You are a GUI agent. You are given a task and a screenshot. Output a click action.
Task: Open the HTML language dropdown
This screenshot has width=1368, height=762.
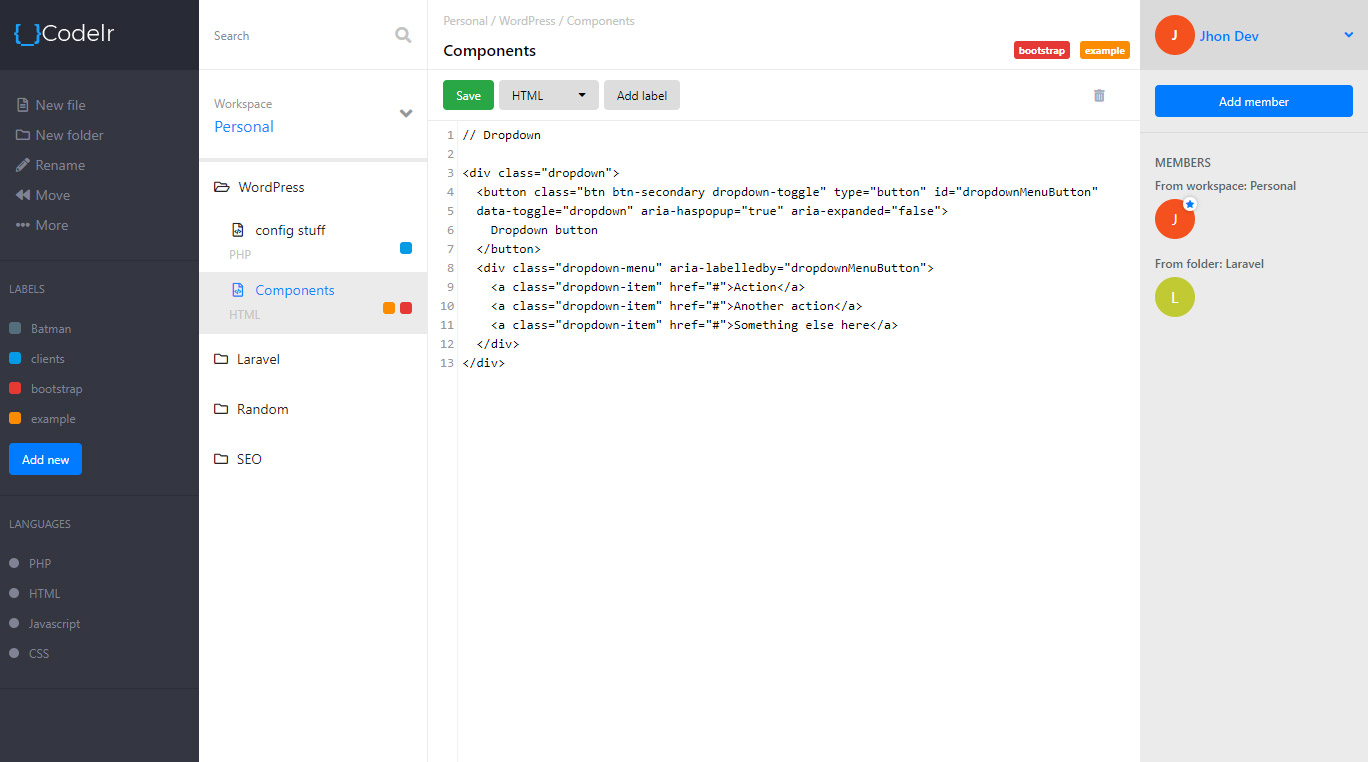(548, 96)
